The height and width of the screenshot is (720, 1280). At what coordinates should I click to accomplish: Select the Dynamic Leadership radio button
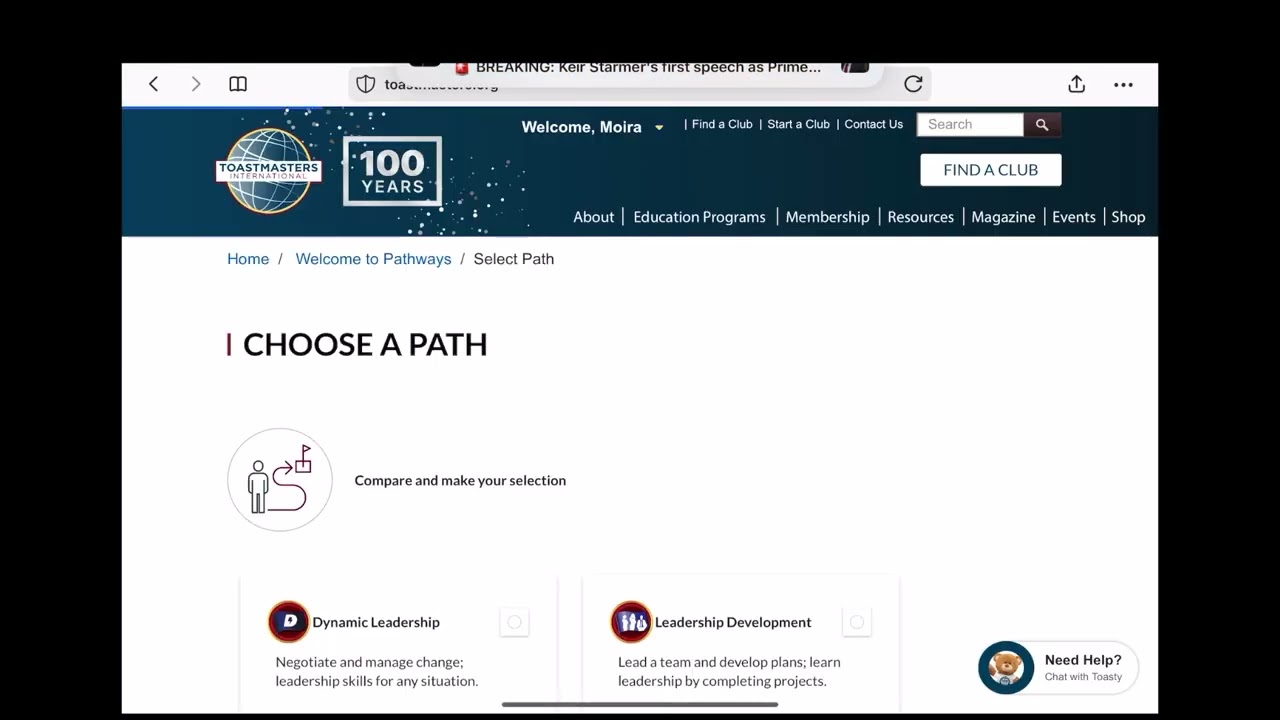[514, 622]
